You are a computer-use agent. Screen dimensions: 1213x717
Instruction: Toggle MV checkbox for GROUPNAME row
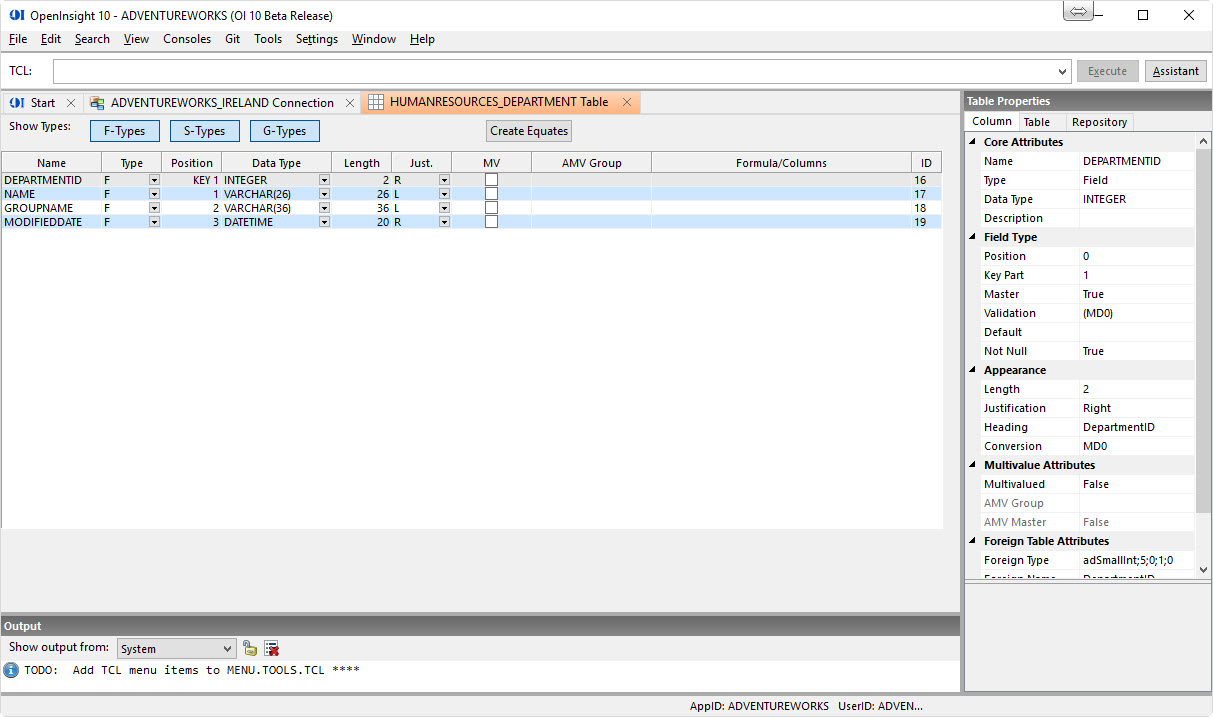(x=491, y=208)
